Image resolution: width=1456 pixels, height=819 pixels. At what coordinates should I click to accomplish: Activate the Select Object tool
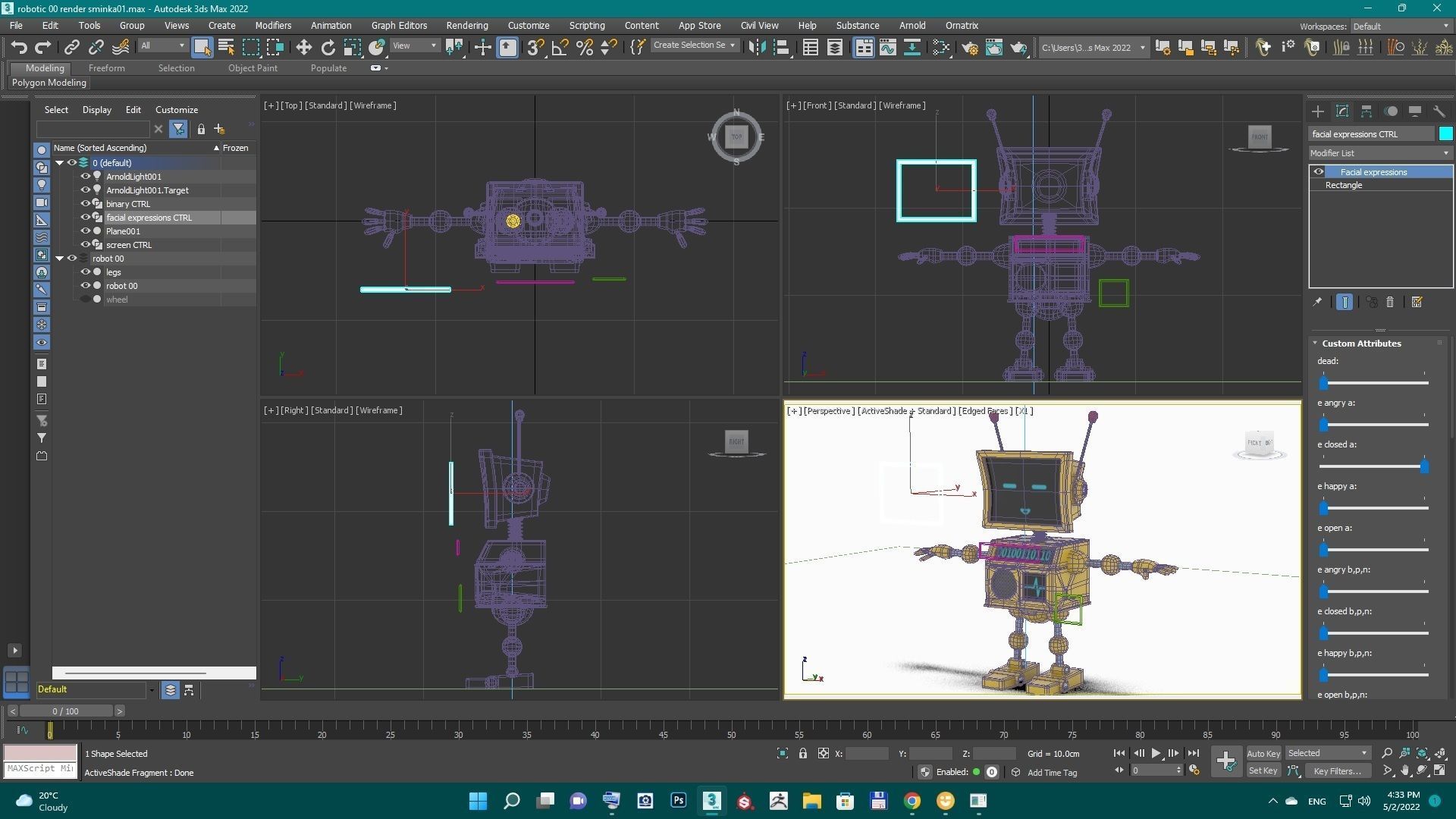[201, 47]
